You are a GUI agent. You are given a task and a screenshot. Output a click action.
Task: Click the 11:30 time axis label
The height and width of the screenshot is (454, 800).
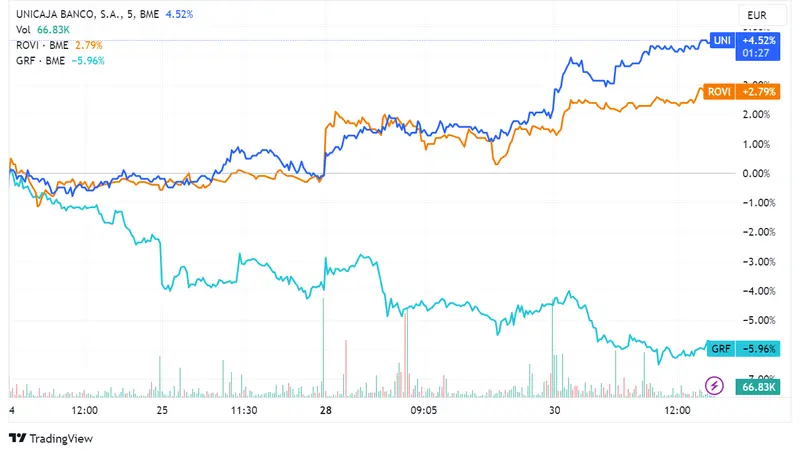click(245, 411)
